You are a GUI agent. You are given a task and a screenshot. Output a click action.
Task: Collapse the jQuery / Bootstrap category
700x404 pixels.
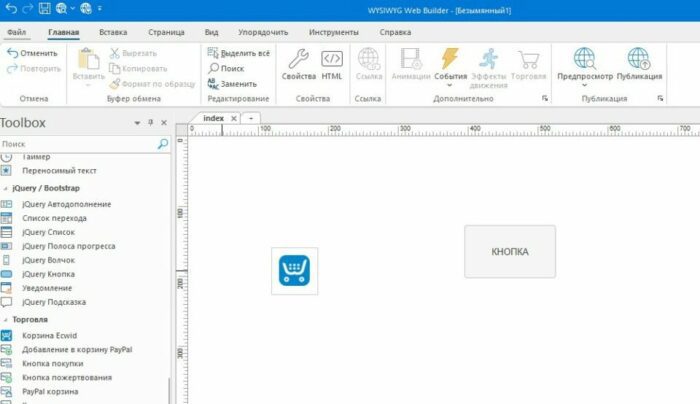pos(5,188)
